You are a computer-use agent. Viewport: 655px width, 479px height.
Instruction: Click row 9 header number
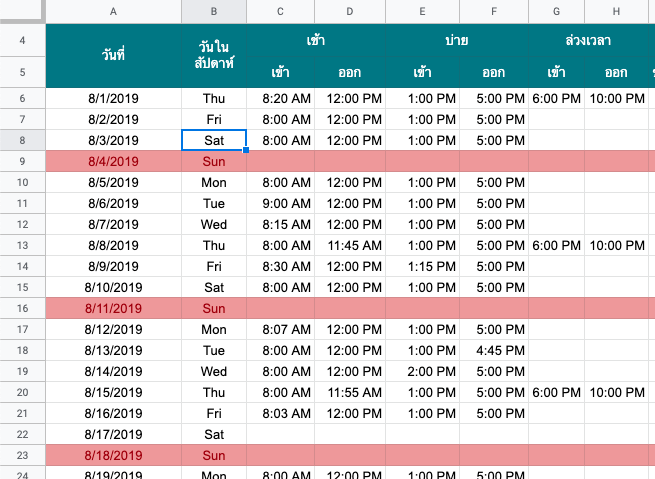(x=23, y=161)
